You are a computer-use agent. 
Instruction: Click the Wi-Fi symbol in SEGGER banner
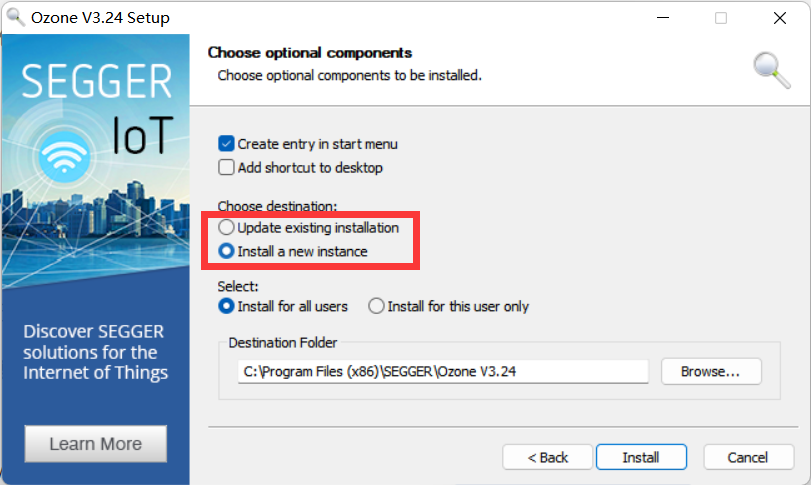coord(64,157)
